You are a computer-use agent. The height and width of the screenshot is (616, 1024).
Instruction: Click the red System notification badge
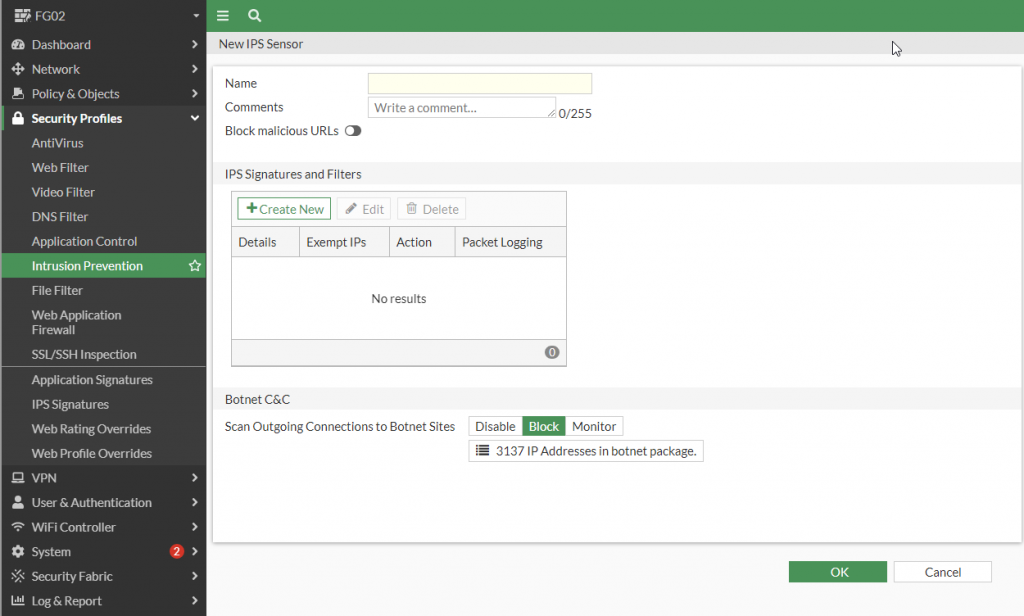[x=177, y=551]
